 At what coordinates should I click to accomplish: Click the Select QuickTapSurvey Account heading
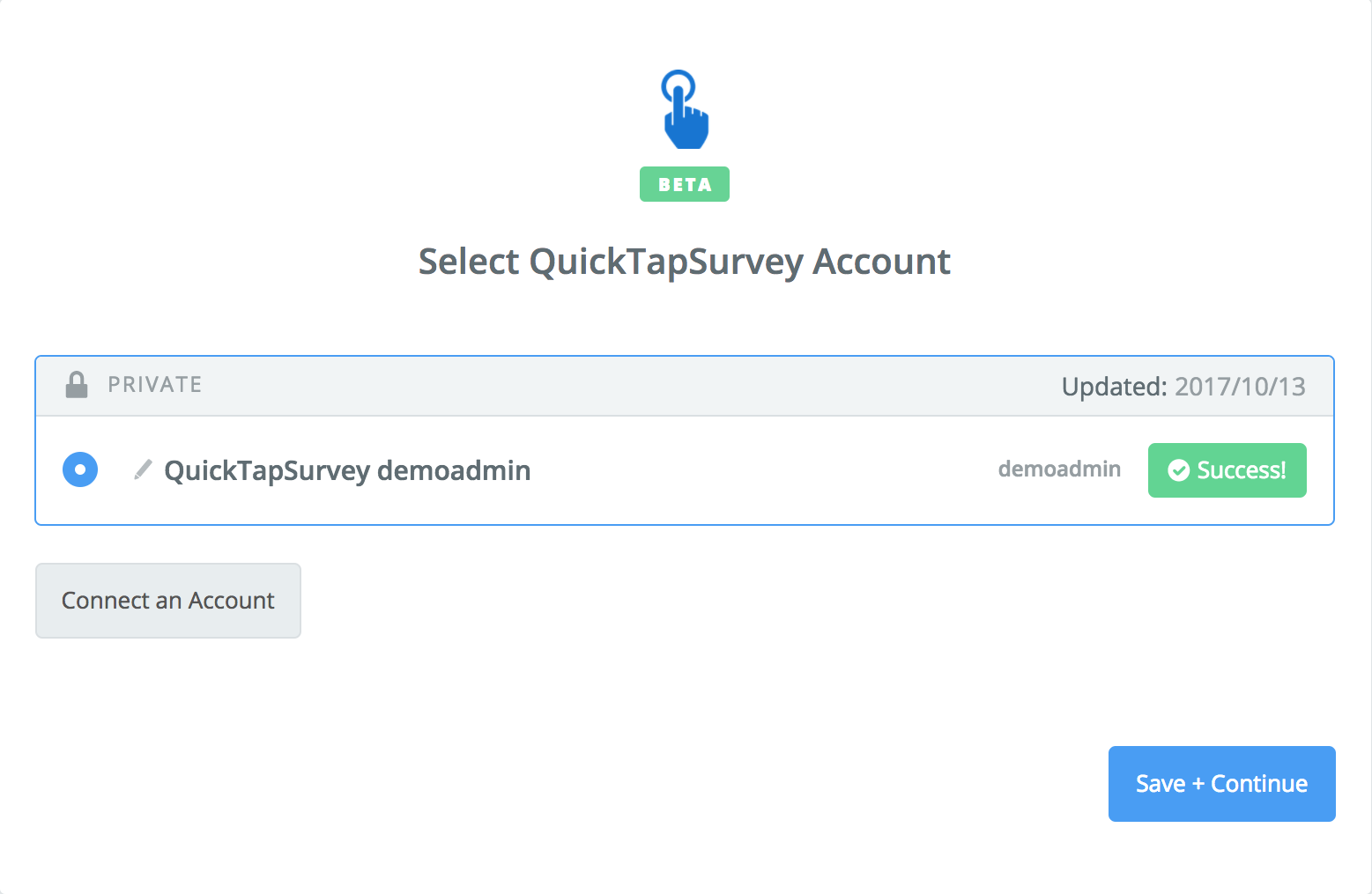[x=685, y=262]
